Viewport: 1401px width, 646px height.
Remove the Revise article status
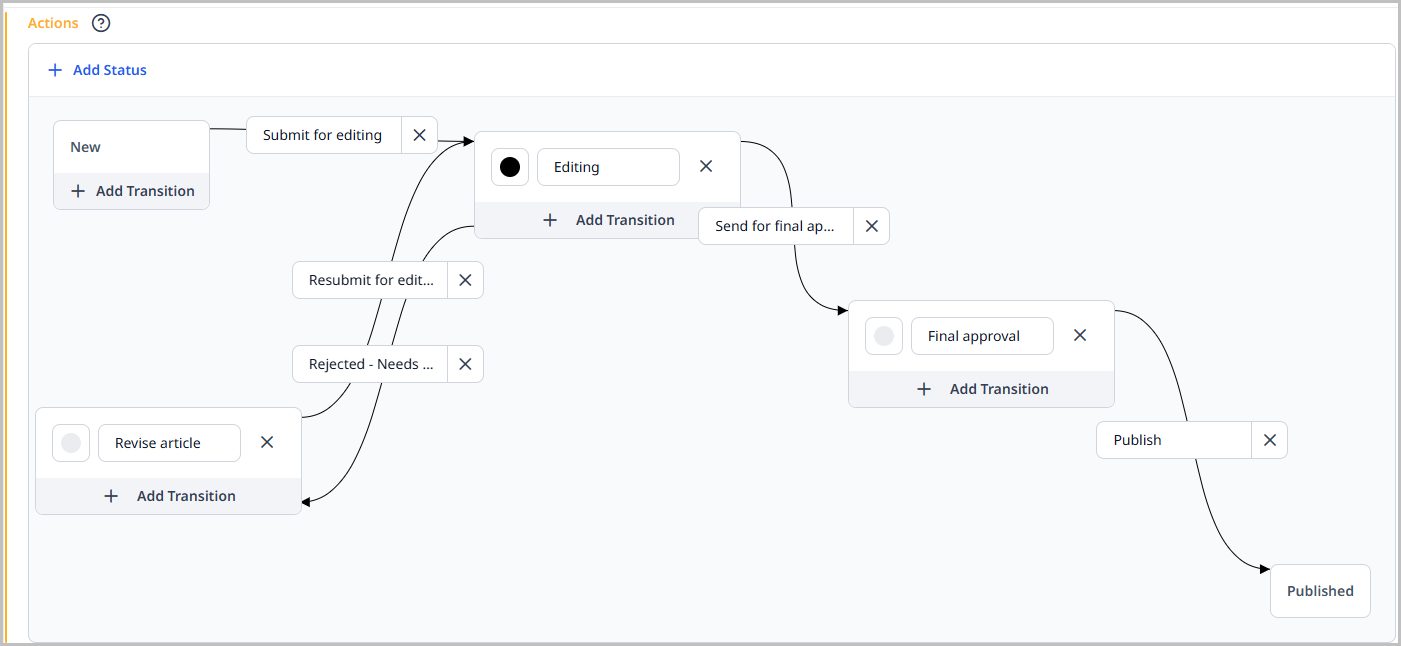point(266,441)
